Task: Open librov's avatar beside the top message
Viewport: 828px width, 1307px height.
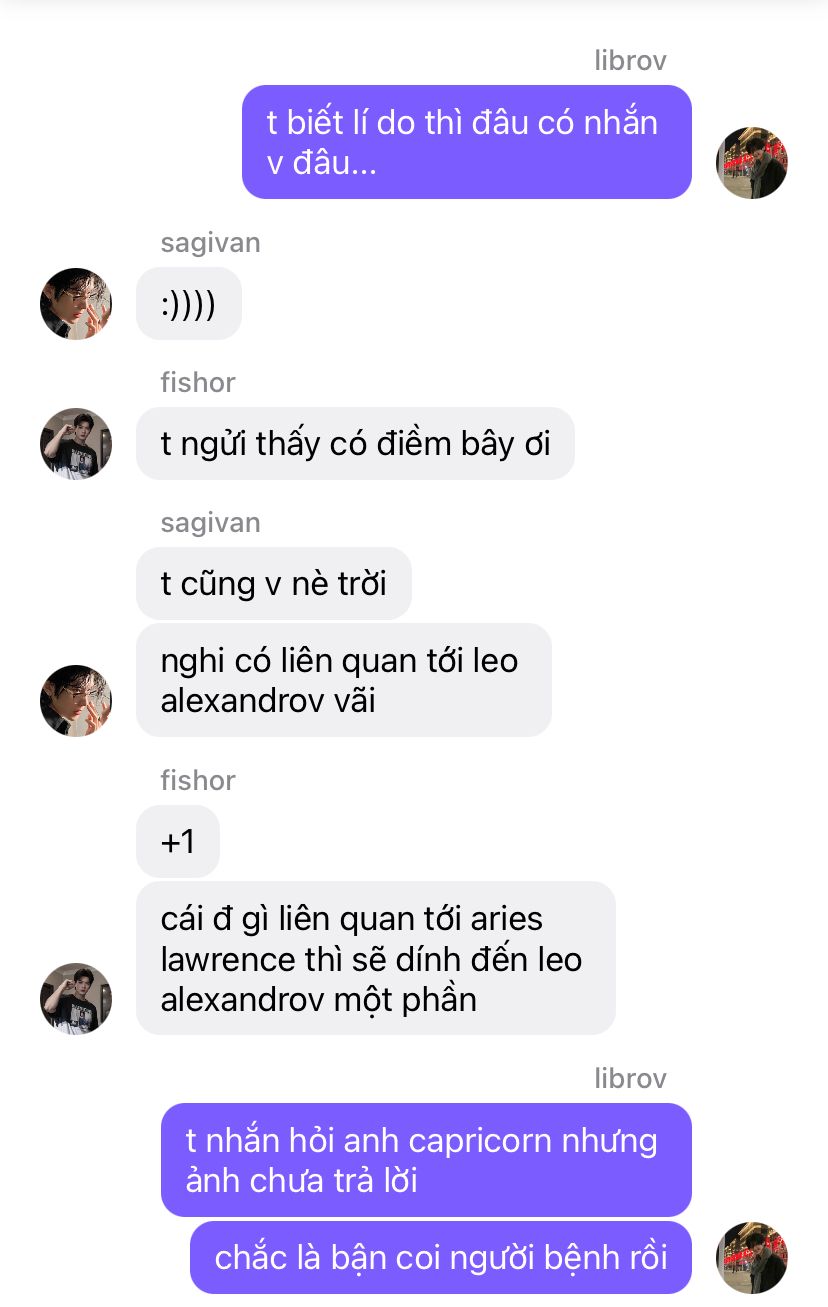Action: pos(752,163)
